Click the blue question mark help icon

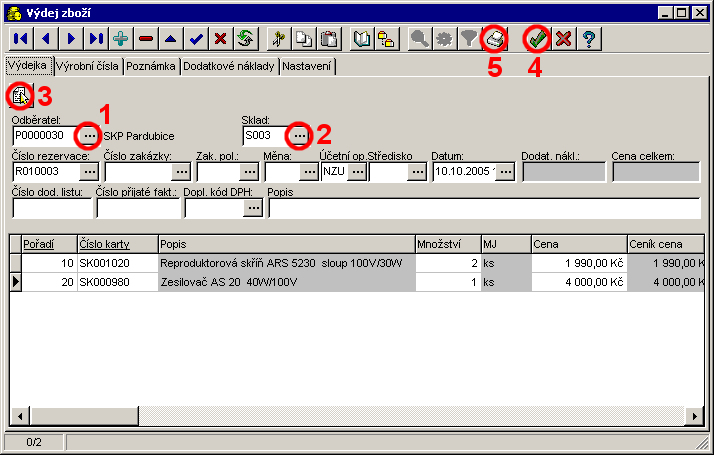590,39
